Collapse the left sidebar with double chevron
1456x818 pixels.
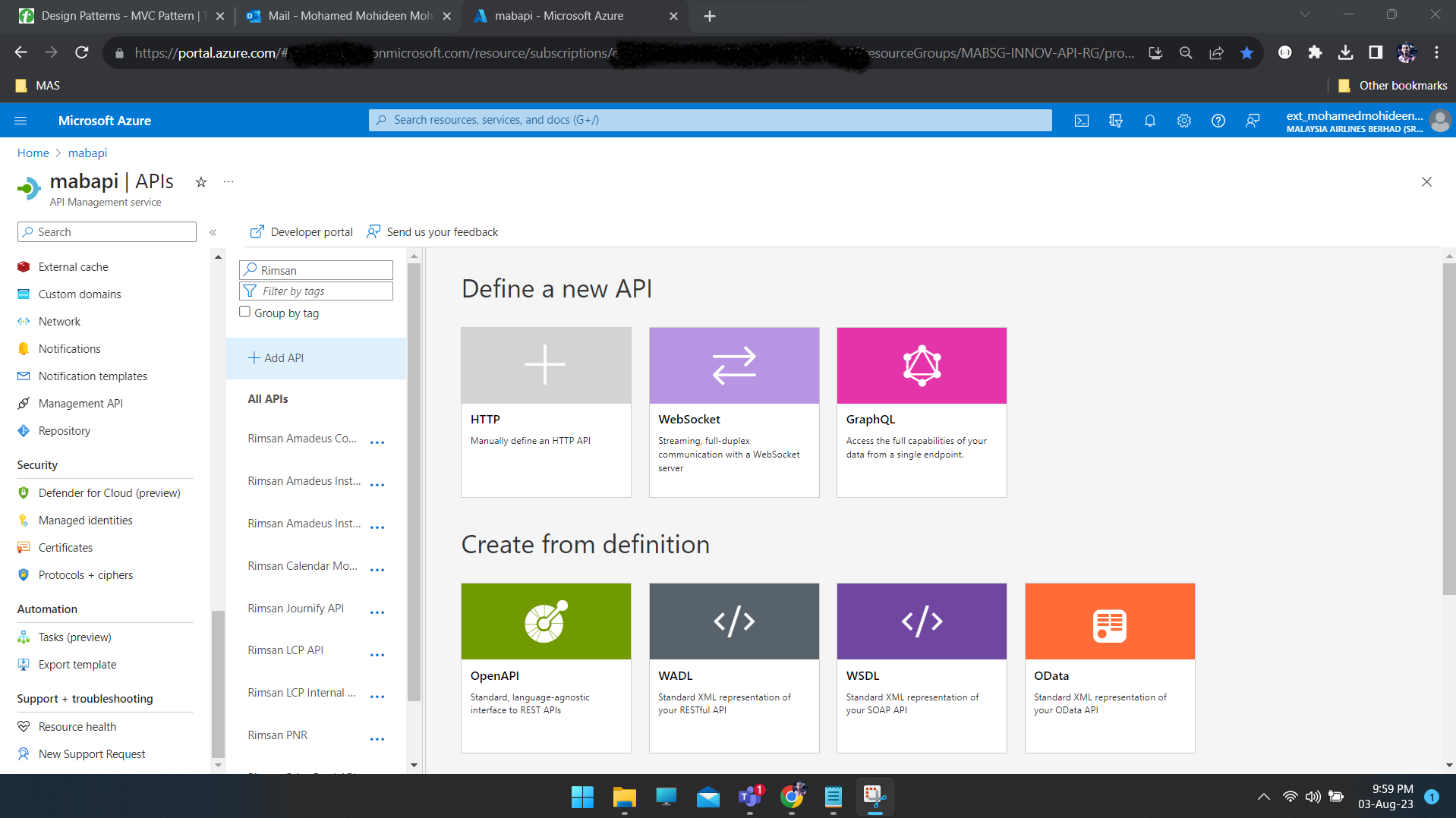point(213,232)
